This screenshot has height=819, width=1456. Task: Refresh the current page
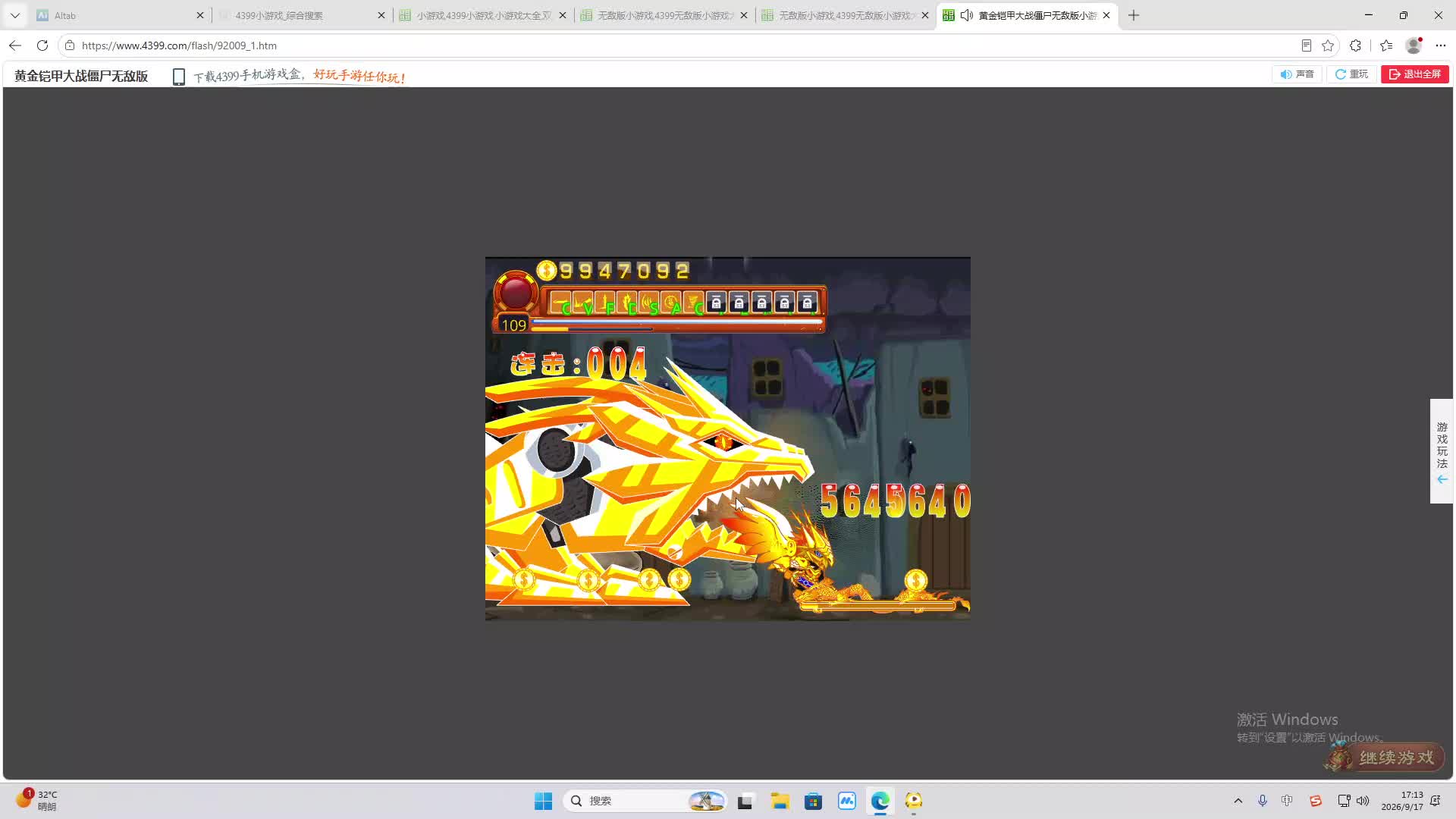[42, 45]
